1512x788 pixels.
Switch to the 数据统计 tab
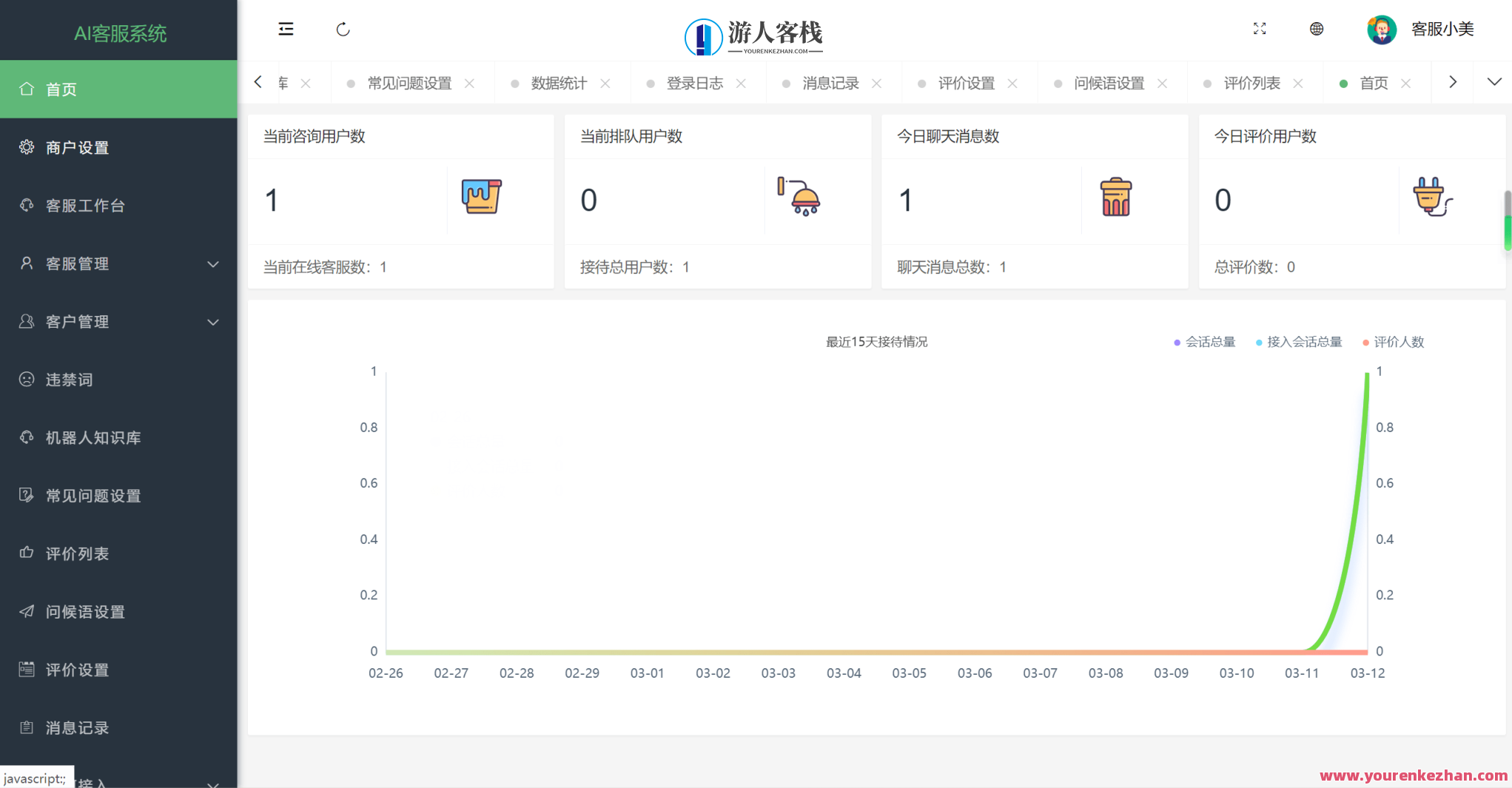(559, 83)
